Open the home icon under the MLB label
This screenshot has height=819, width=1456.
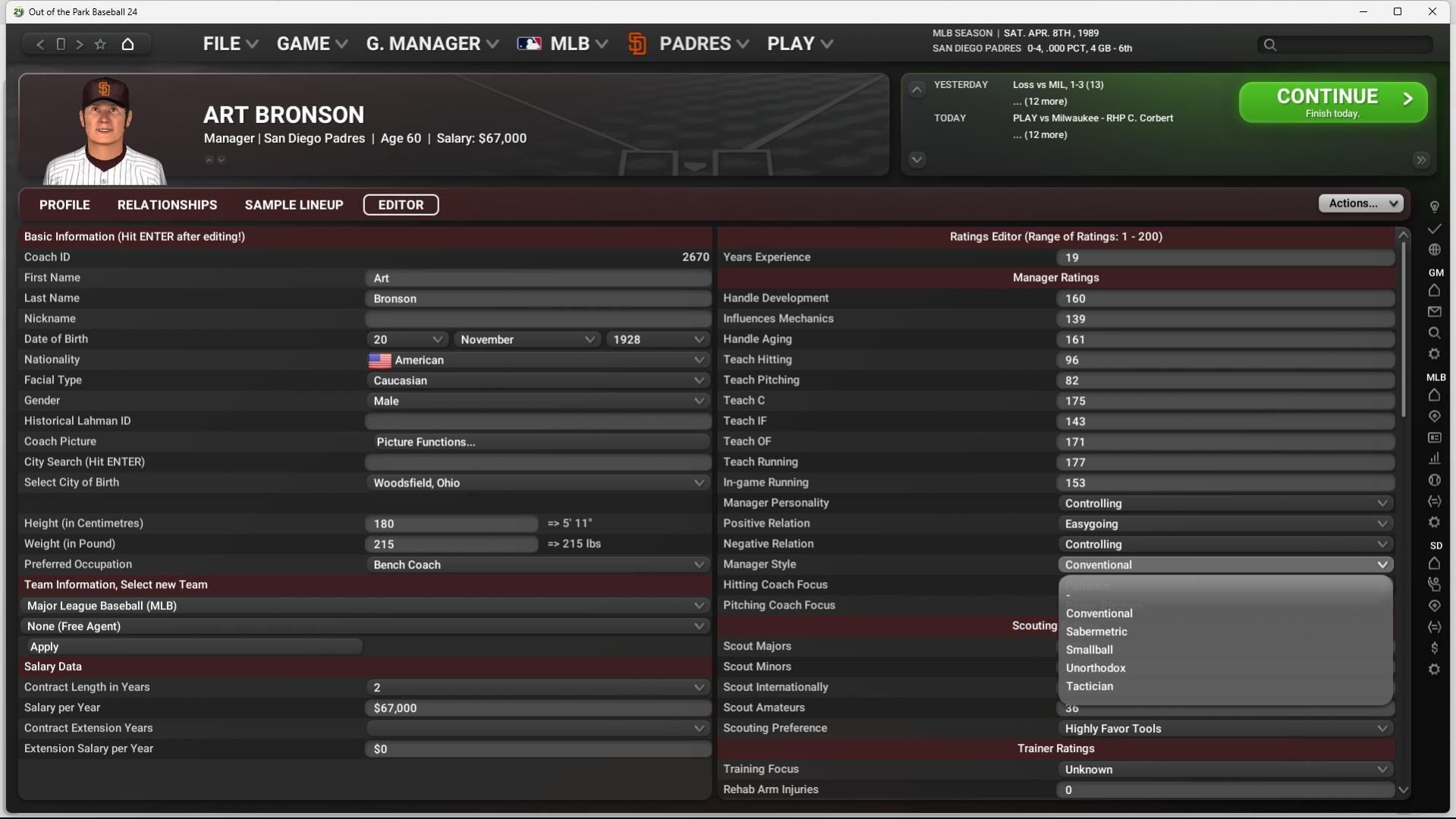[x=1434, y=395]
